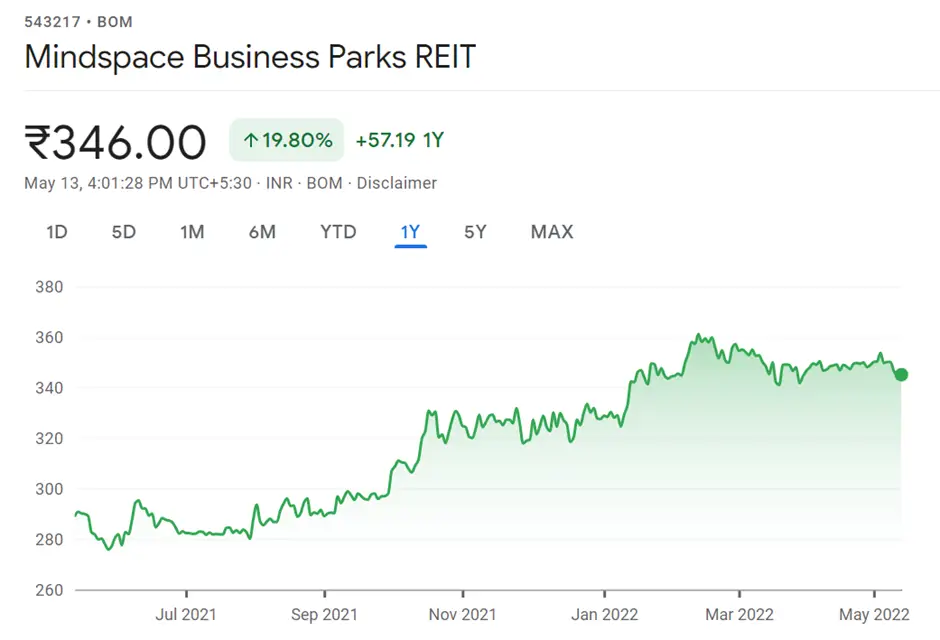Click the Jul 2021 x-axis label
Screen dimensions: 940x640
pyautogui.click(x=186, y=614)
